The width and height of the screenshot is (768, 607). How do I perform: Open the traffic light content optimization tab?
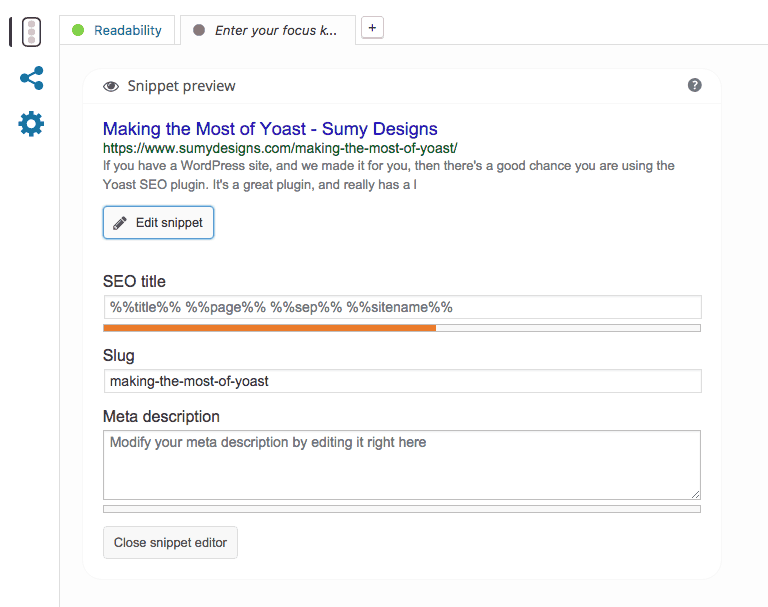[31, 32]
